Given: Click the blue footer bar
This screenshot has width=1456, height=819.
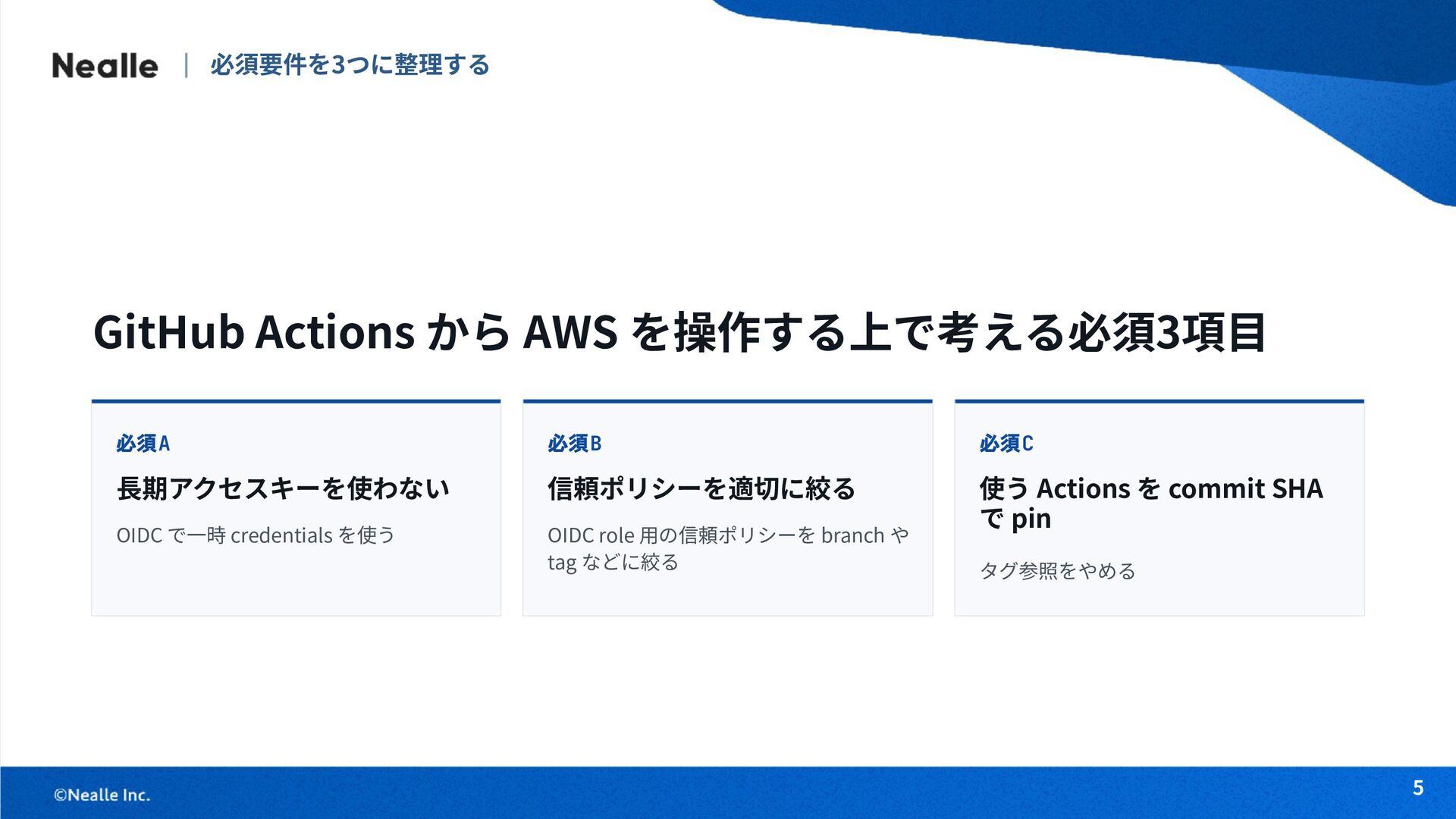Looking at the screenshot, I should point(728,792).
